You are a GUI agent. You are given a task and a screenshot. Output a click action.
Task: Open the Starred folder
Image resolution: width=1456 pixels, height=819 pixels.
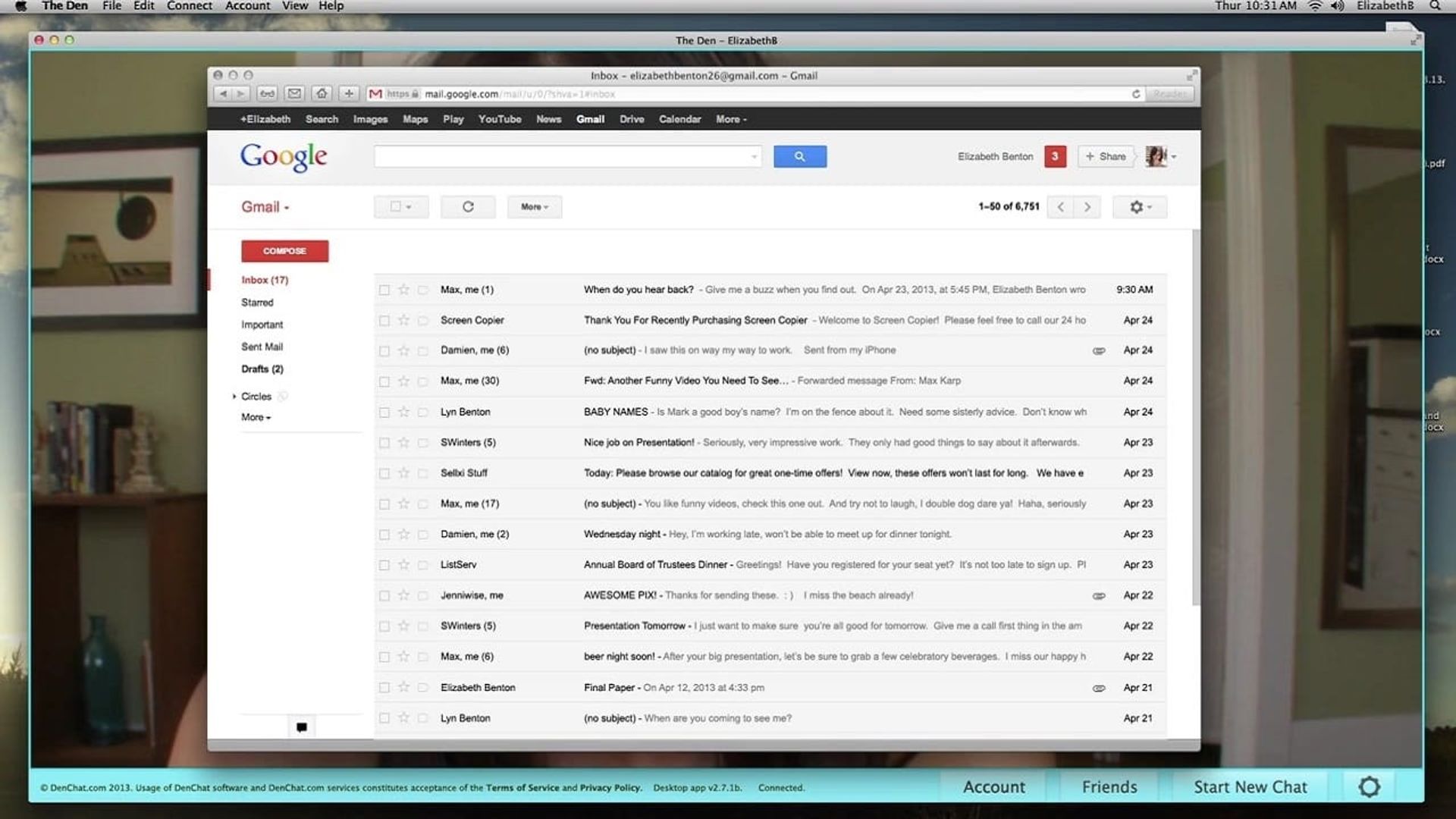point(257,302)
